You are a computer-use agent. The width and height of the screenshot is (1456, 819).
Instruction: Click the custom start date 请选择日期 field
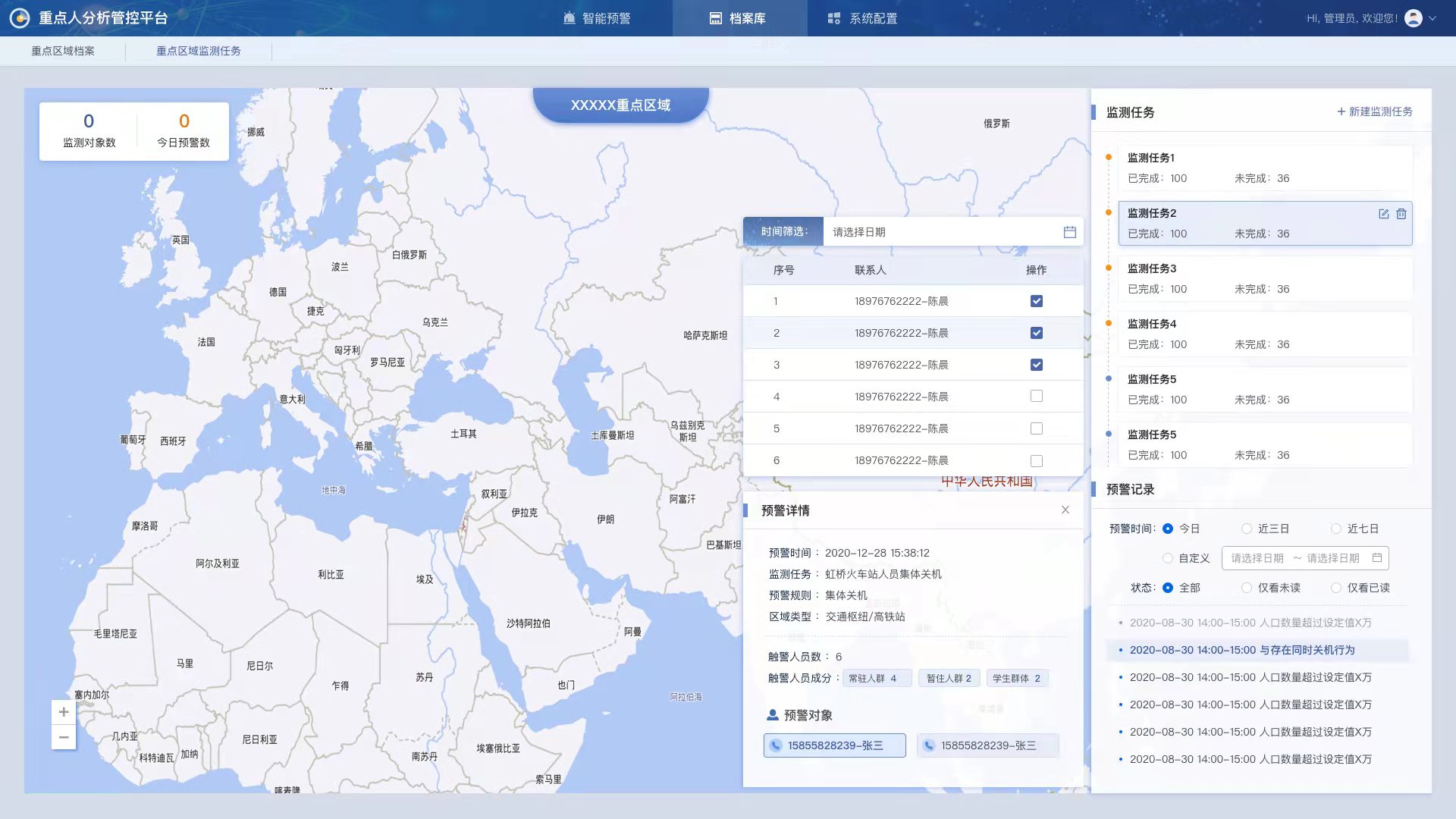click(x=1257, y=558)
